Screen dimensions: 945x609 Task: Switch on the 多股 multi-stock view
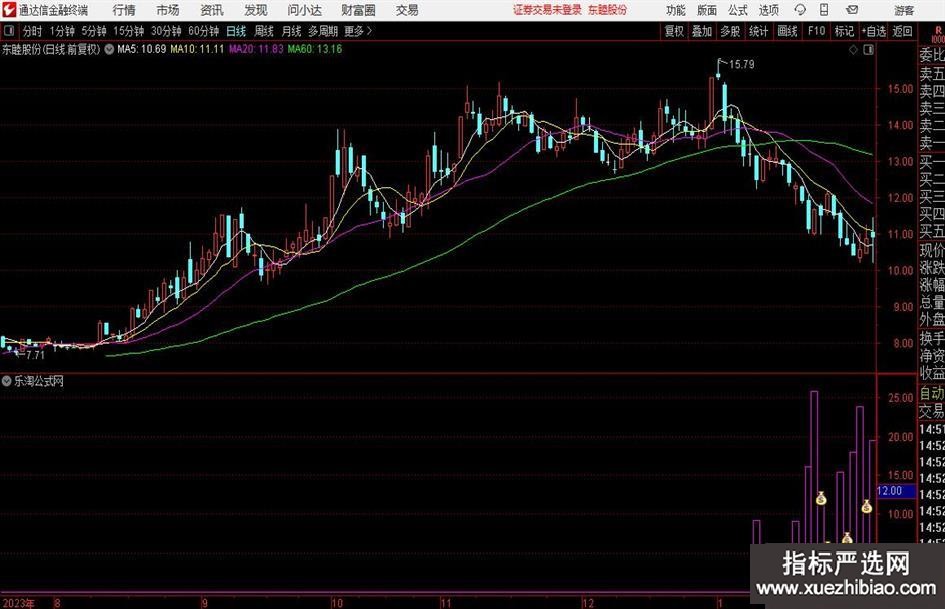[x=730, y=31]
